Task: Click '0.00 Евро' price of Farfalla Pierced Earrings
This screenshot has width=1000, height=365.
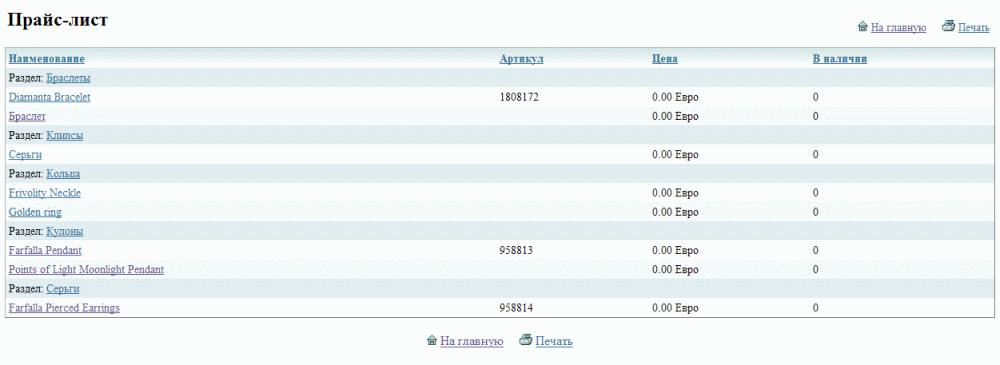Action: tap(675, 308)
